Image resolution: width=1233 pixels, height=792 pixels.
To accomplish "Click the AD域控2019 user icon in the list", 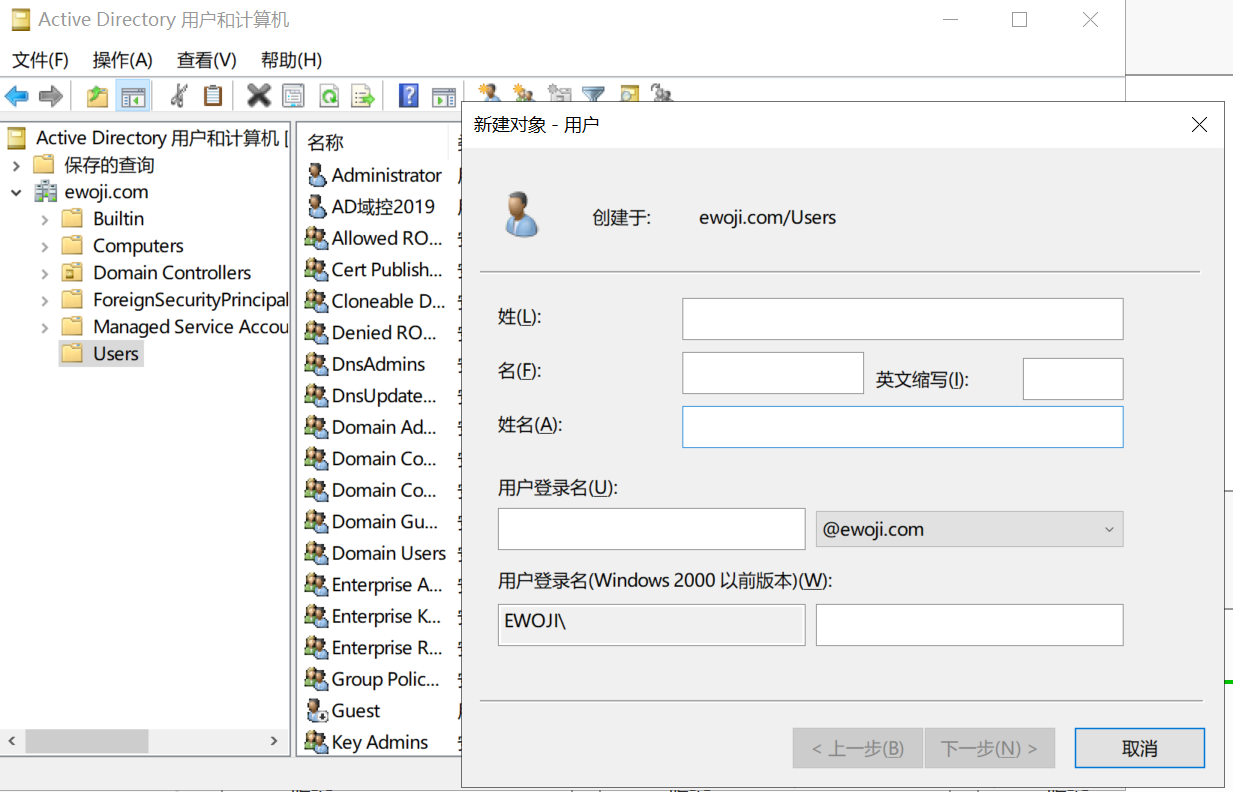I will click(317, 207).
